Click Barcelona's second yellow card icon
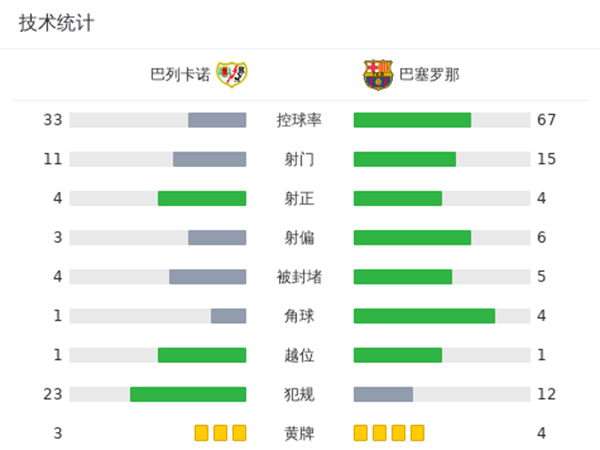The height and width of the screenshot is (450, 600). click(x=380, y=433)
